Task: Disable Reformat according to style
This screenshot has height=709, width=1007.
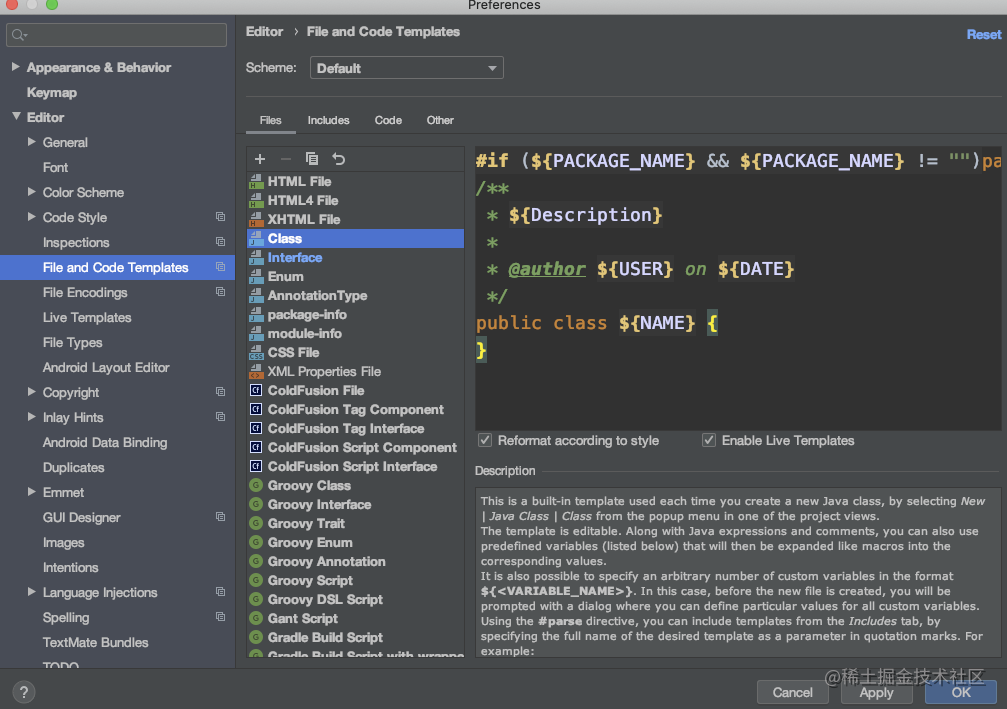Action: (484, 440)
